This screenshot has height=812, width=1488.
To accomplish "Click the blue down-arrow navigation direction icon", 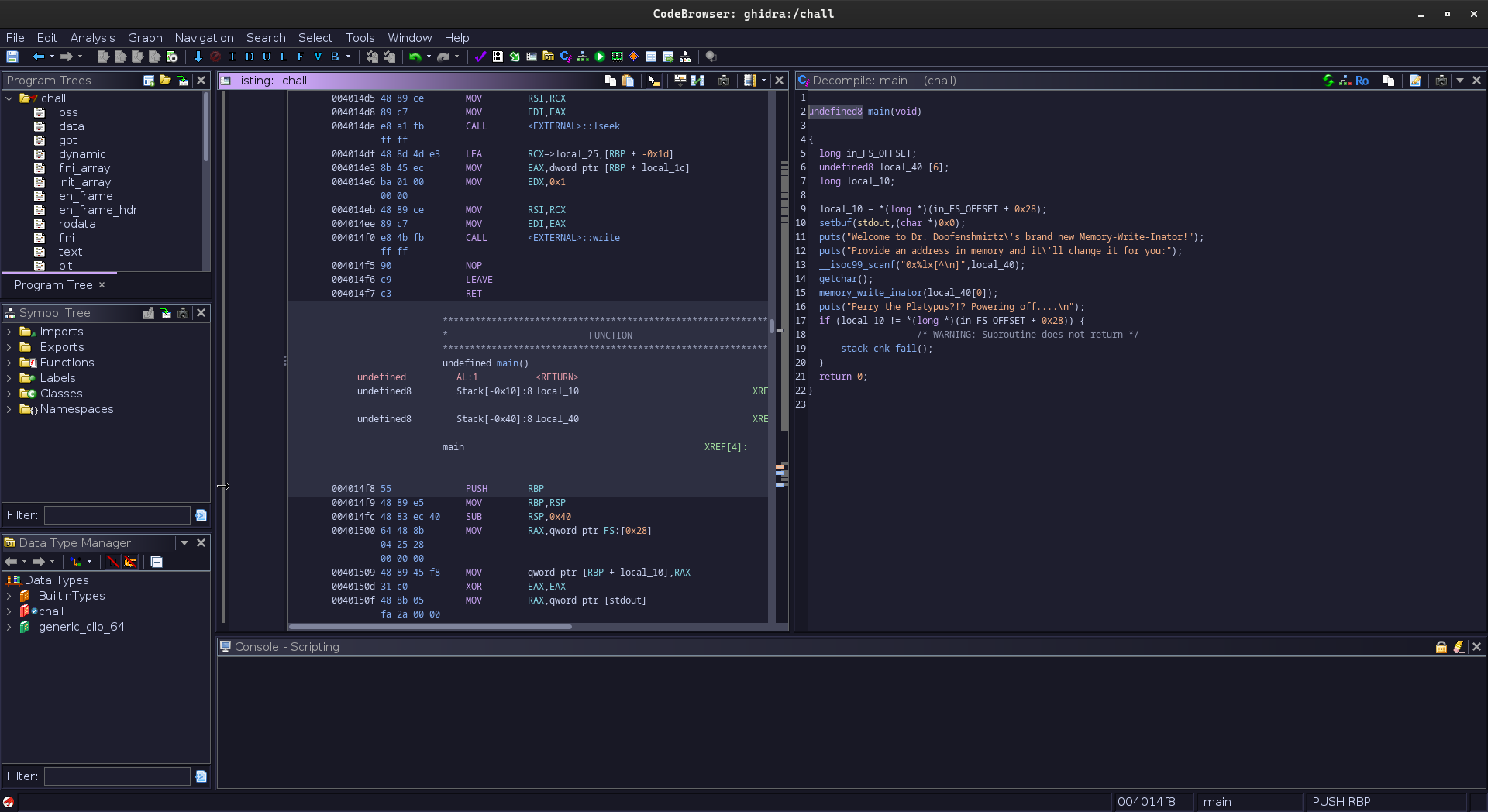I will [x=198, y=57].
